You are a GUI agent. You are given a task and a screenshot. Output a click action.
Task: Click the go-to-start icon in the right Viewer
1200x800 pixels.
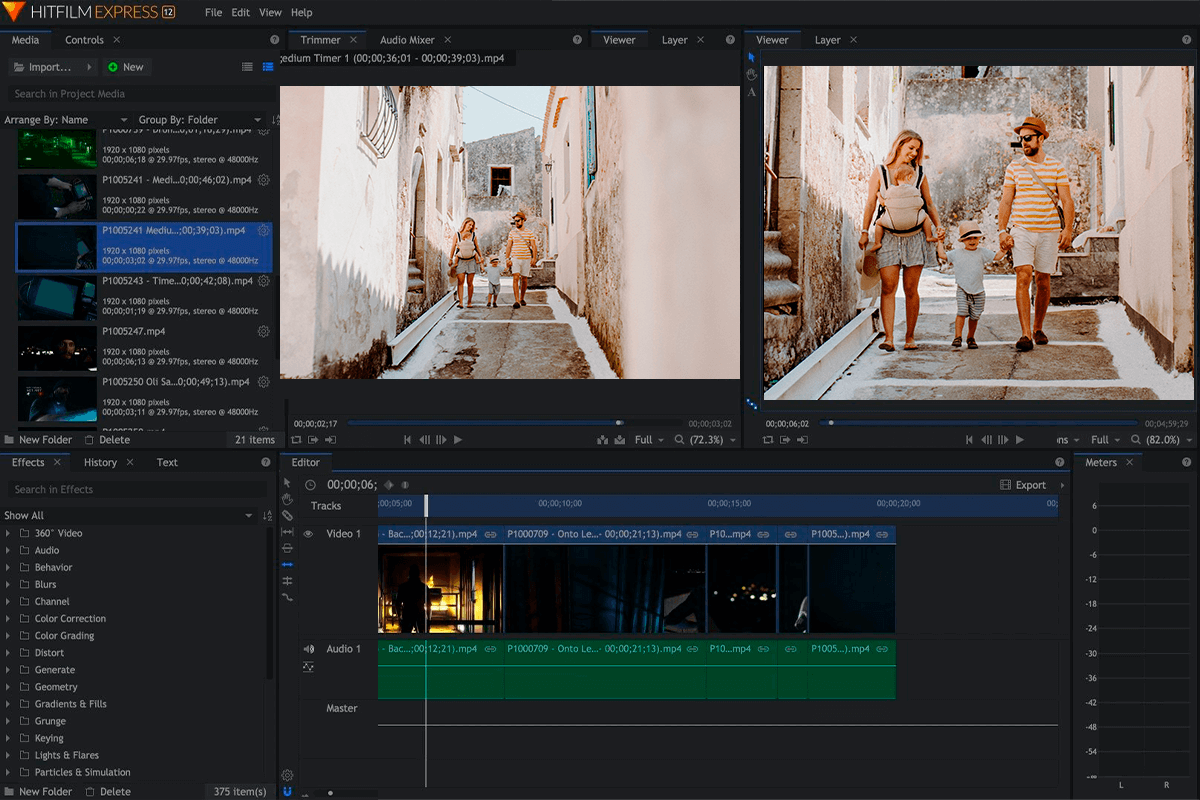coord(968,439)
